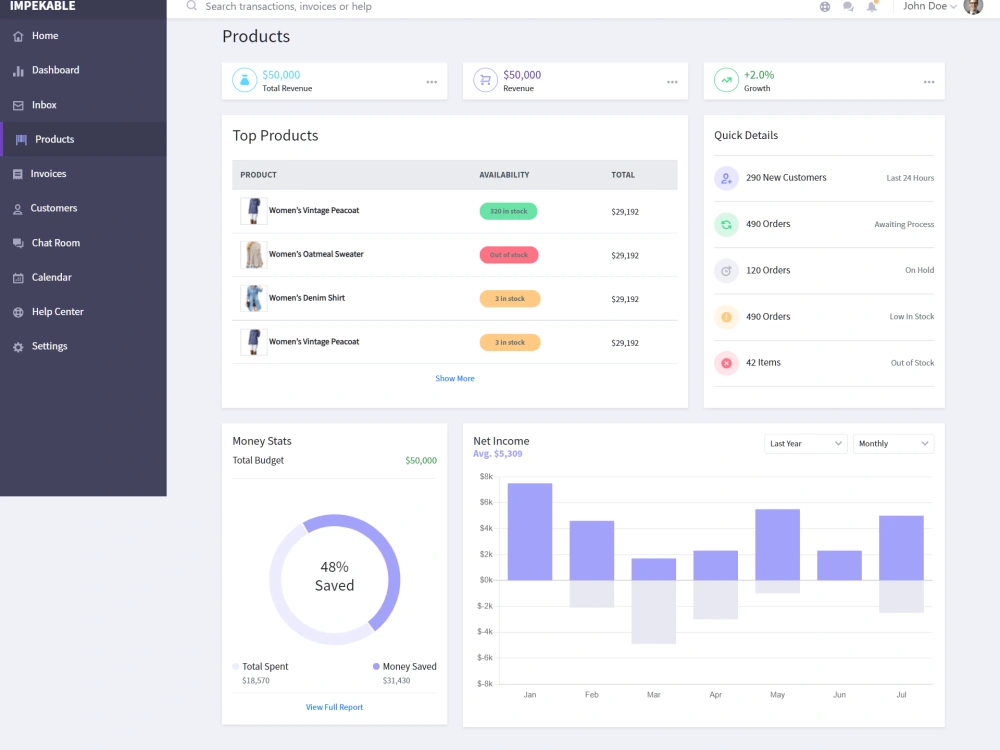Click 120 Orders row text
This screenshot has width=1000, height=750.
click(768, 270)
